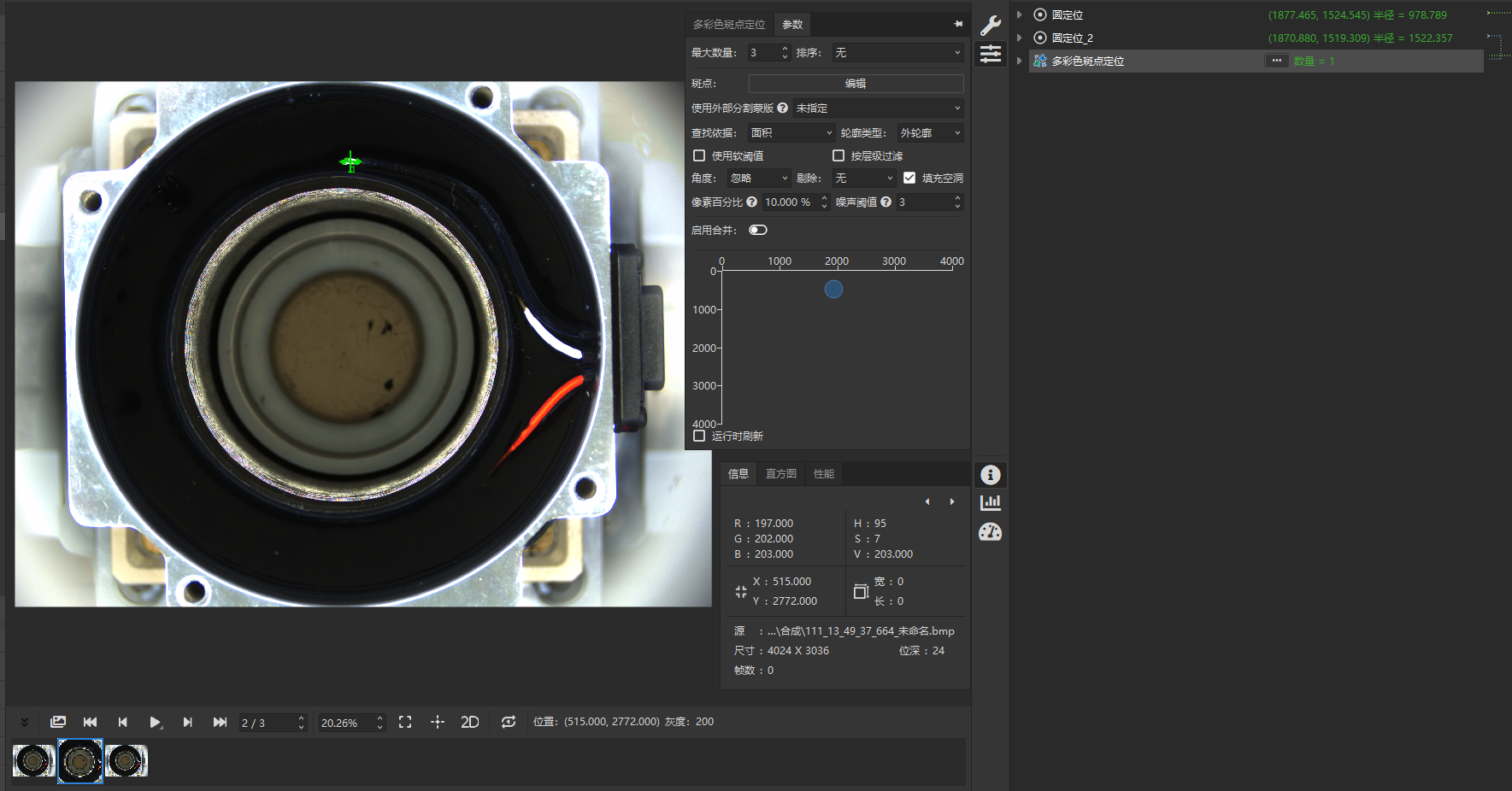Open the 排序 dropdown
Screen dimensions: 1512x791
(x=897, y=53)
